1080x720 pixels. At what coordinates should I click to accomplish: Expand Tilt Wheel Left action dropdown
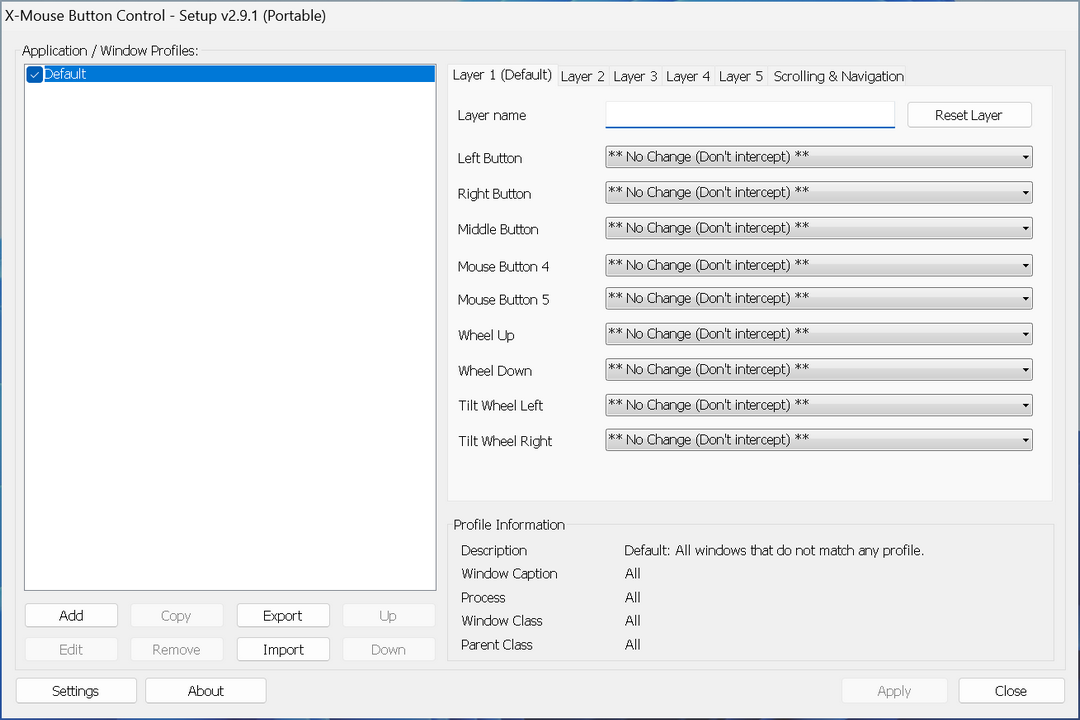pos(818,406)
